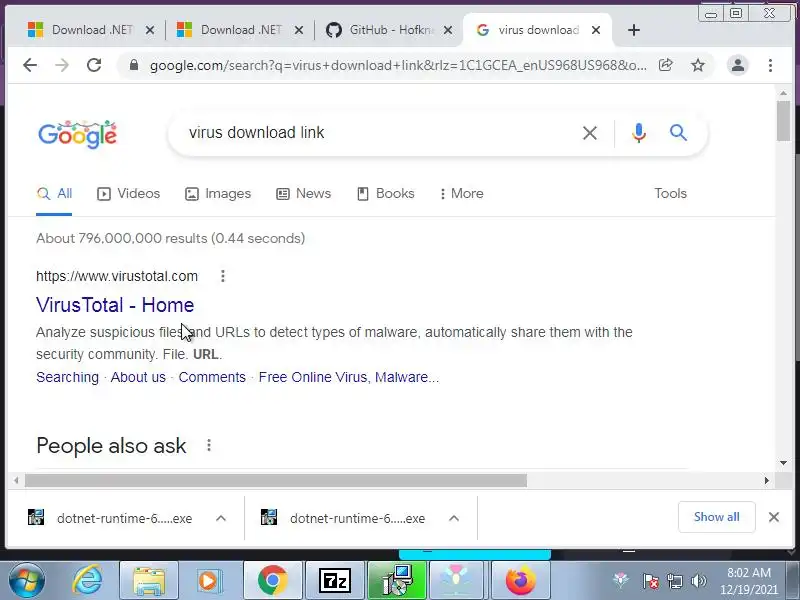Click the taskbar clock showing 8:02 AM
Screen dimensions: 800x600
(748, 581)
